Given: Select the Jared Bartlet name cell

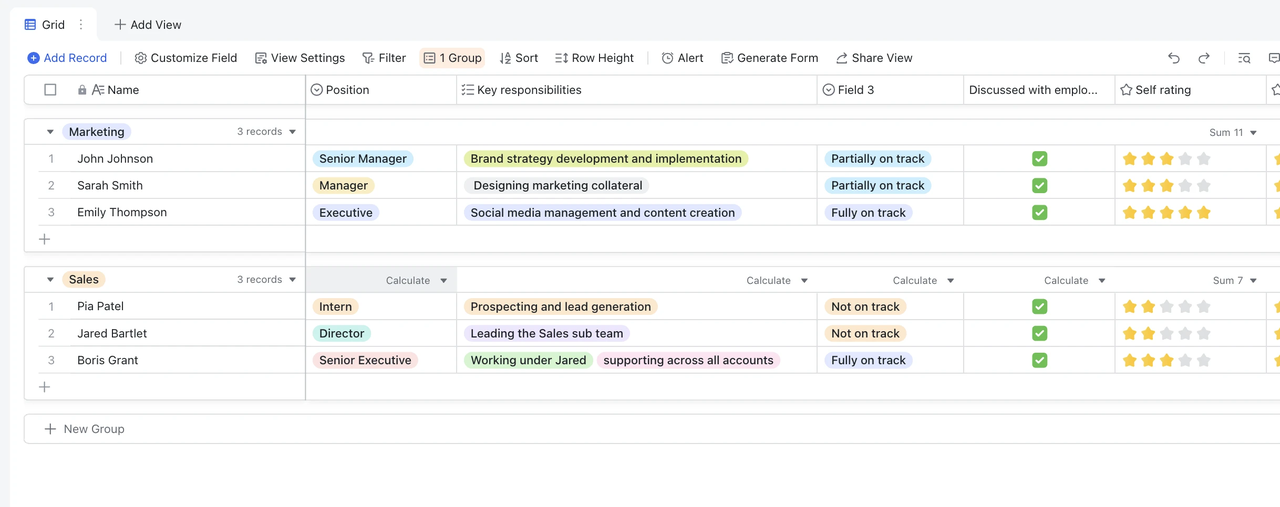Looking at the screenshot, I should (165, 334).
